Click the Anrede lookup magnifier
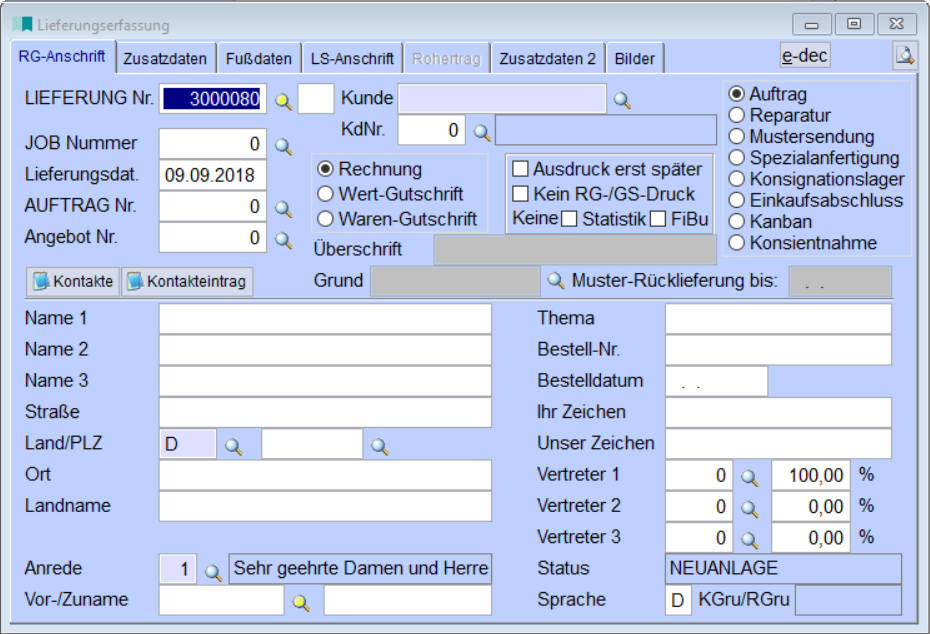This screenshot has width=930, height=634. tap(213, 571)
